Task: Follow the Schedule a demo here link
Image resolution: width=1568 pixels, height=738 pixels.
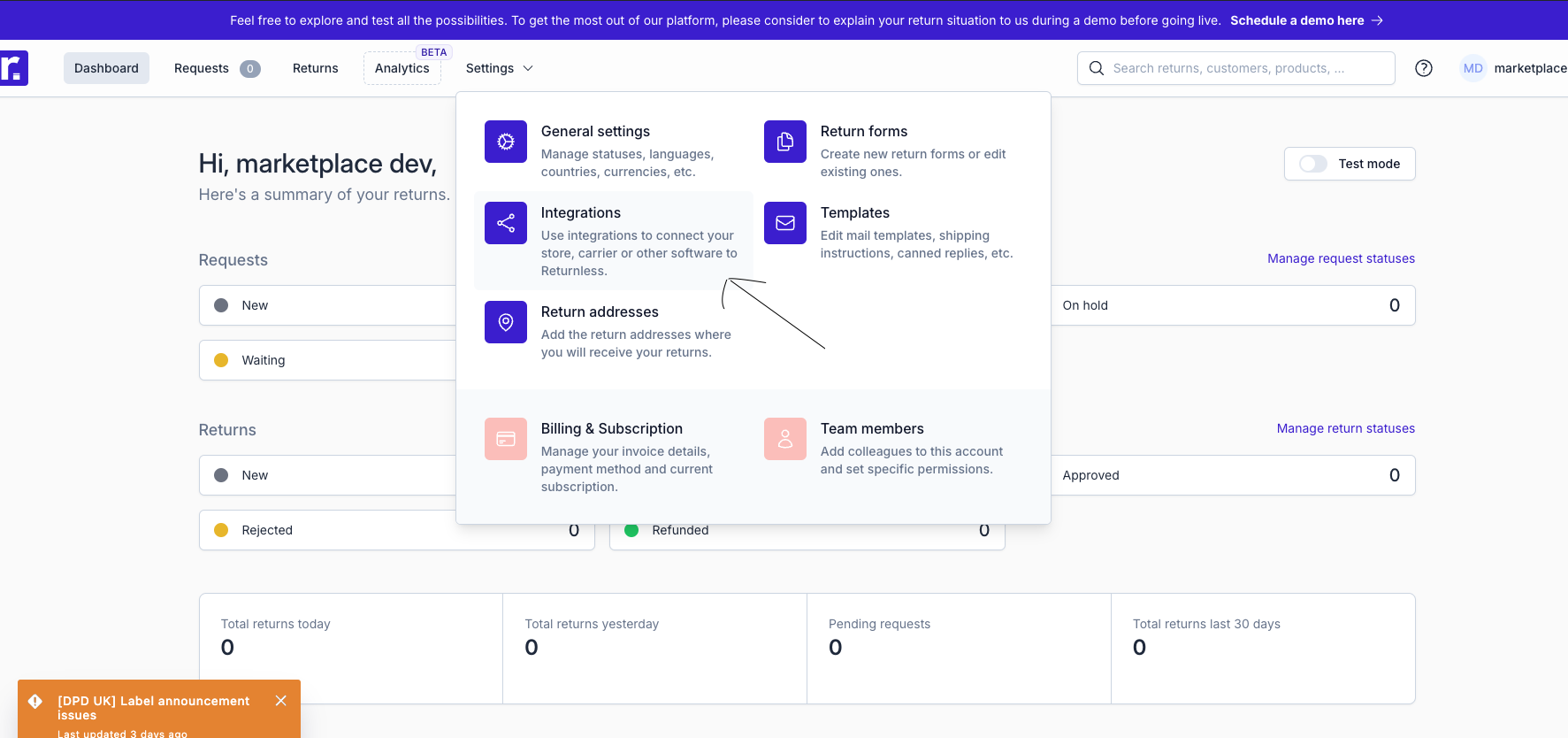Action: 1305,20
